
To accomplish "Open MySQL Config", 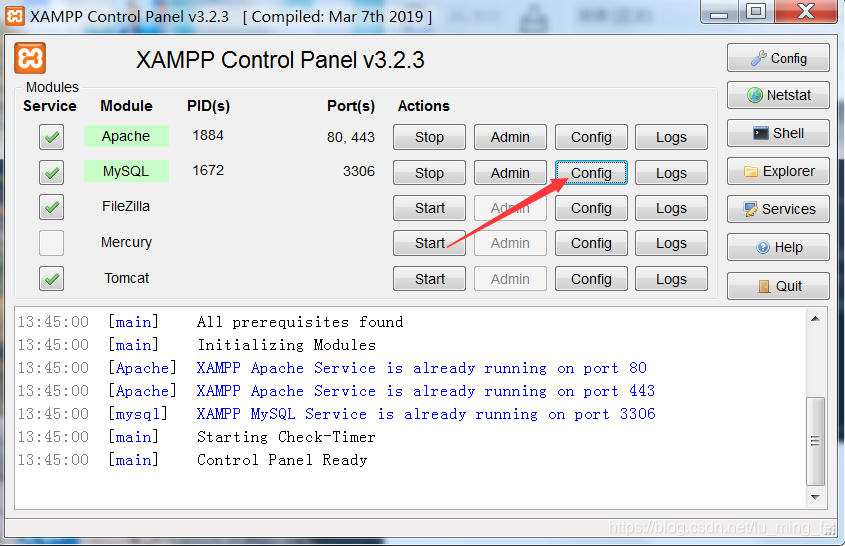I will (591, 173).
